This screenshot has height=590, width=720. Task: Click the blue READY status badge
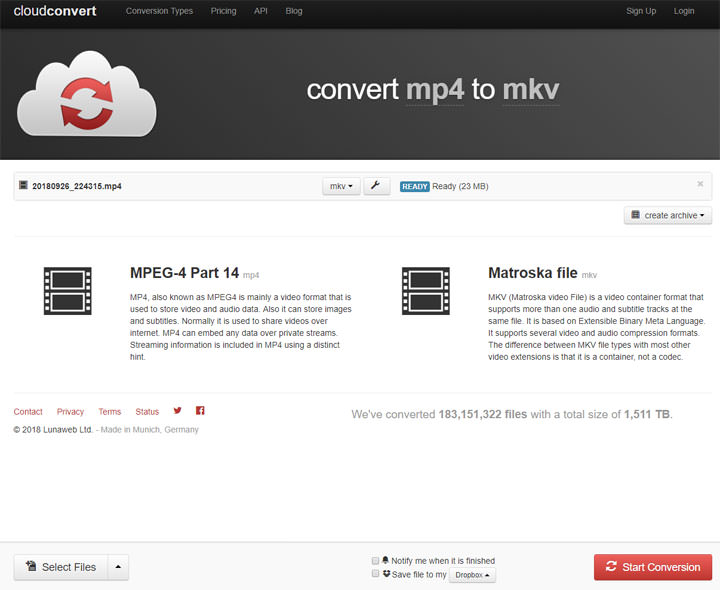(x=415, y=186)
